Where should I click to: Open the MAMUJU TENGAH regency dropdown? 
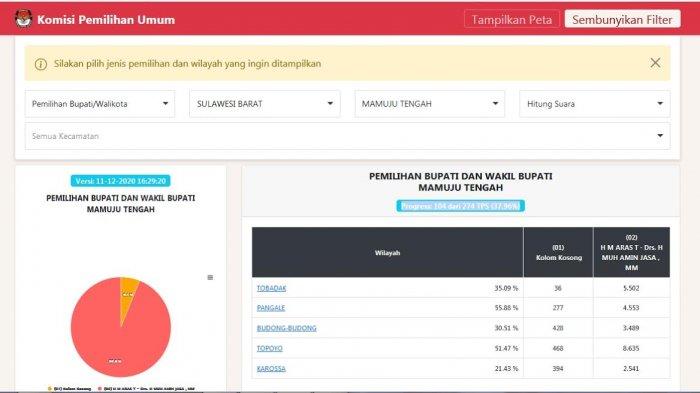[x=429, y=104]
